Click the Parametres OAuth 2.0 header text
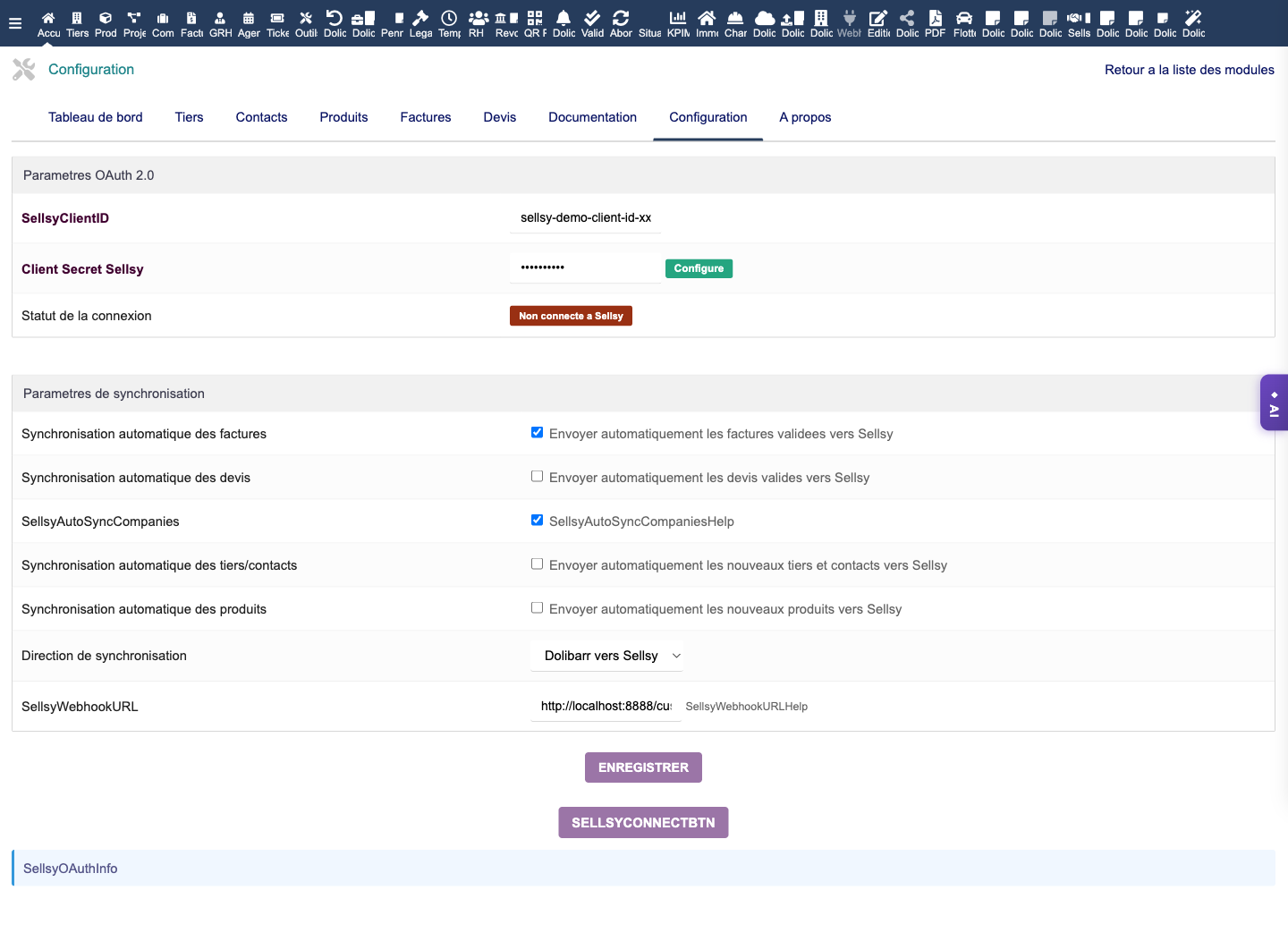The image size is (1288, 941). tap(89, 175)
